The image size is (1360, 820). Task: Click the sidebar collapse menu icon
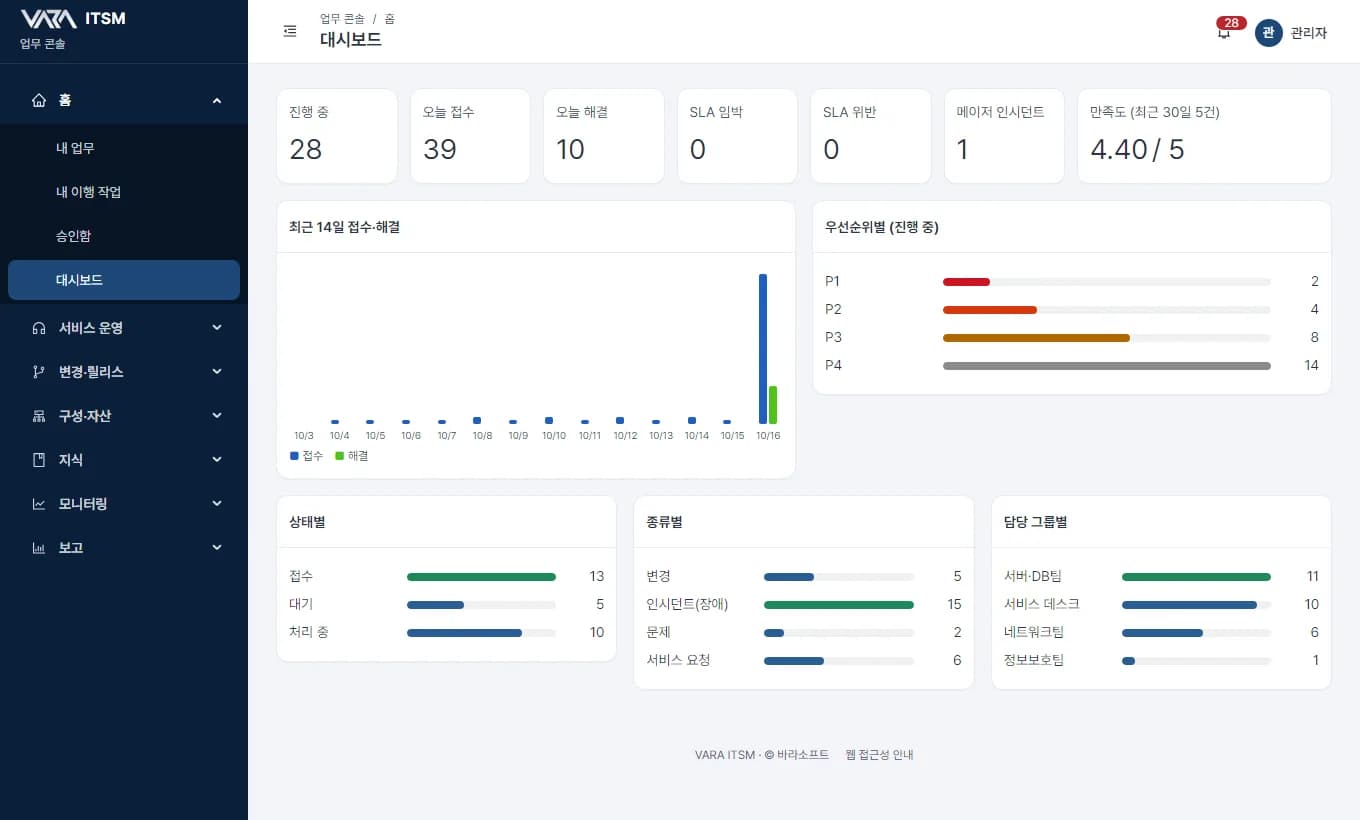290,32
